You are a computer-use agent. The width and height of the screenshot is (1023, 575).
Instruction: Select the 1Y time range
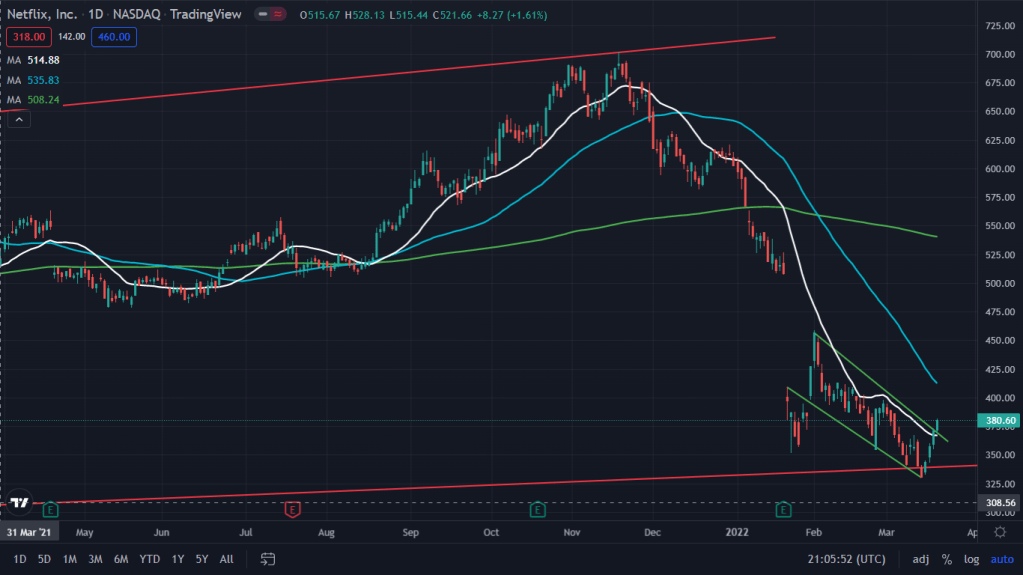[178, 559]
